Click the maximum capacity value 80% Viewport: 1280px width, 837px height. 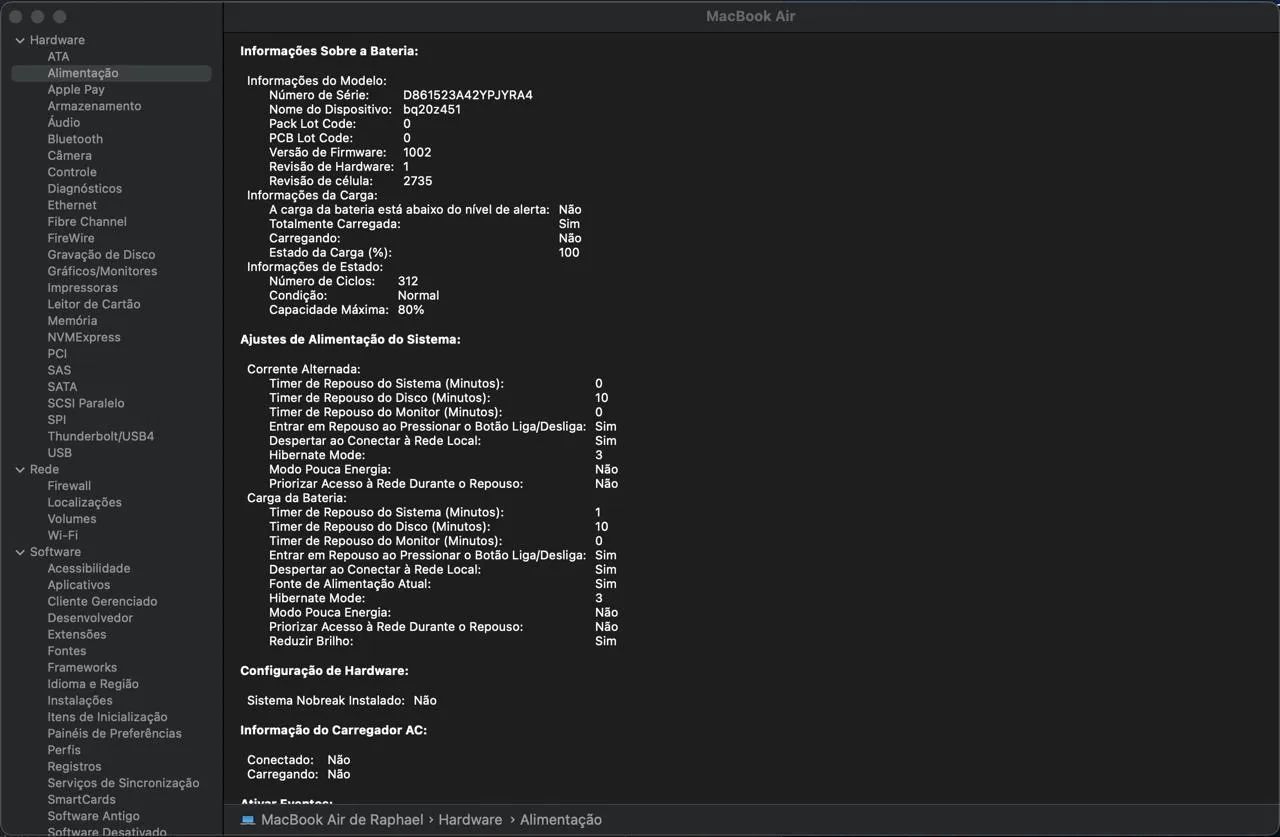pyautogui.click(x=411, y=310)
